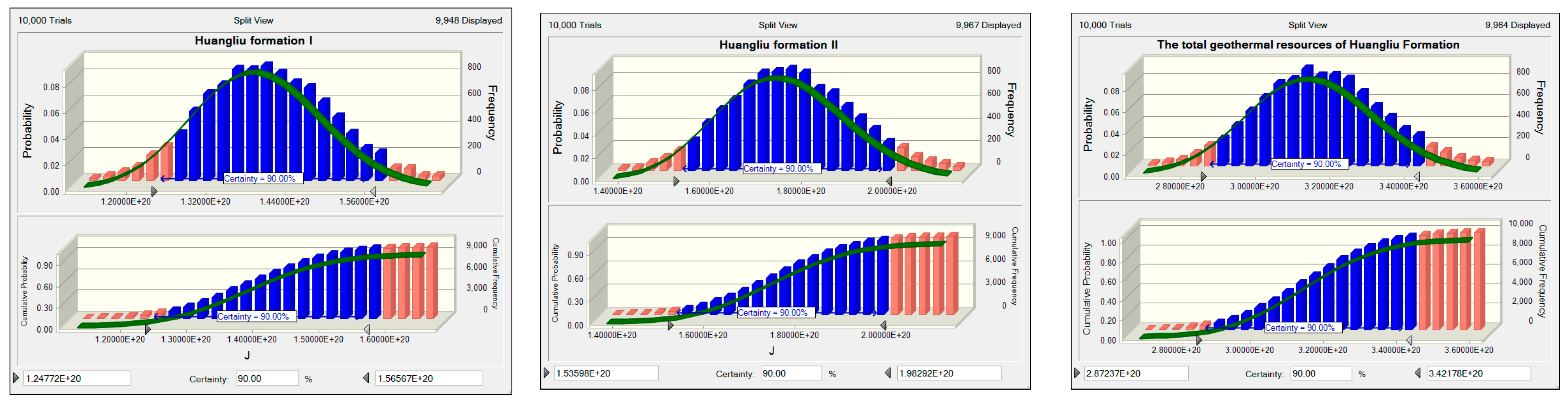
Task: Select left certainty grabber in formation II probability chart
Action: tap(676, 181)
